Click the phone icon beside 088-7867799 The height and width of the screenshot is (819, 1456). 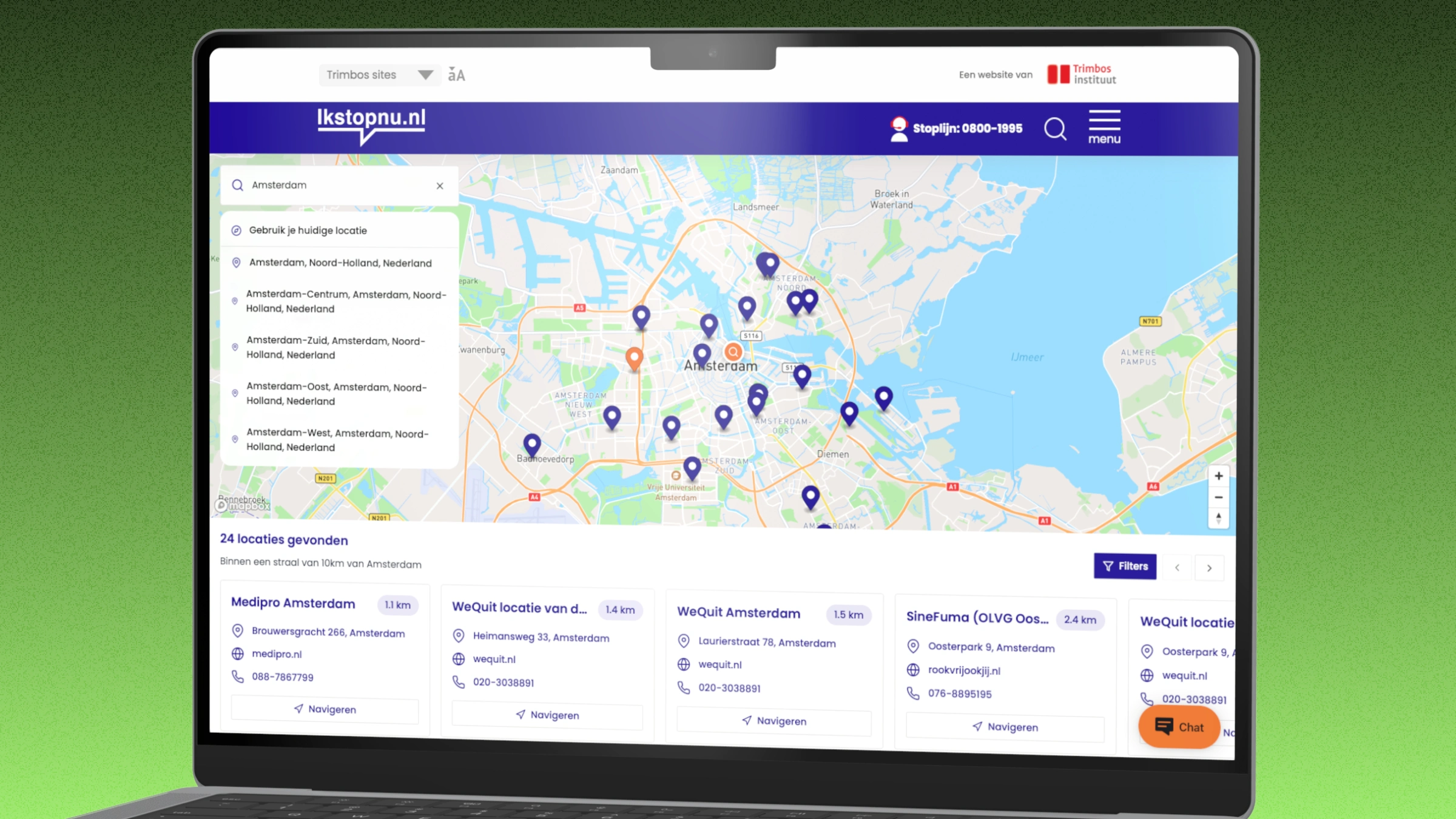(x=237, y=676)
